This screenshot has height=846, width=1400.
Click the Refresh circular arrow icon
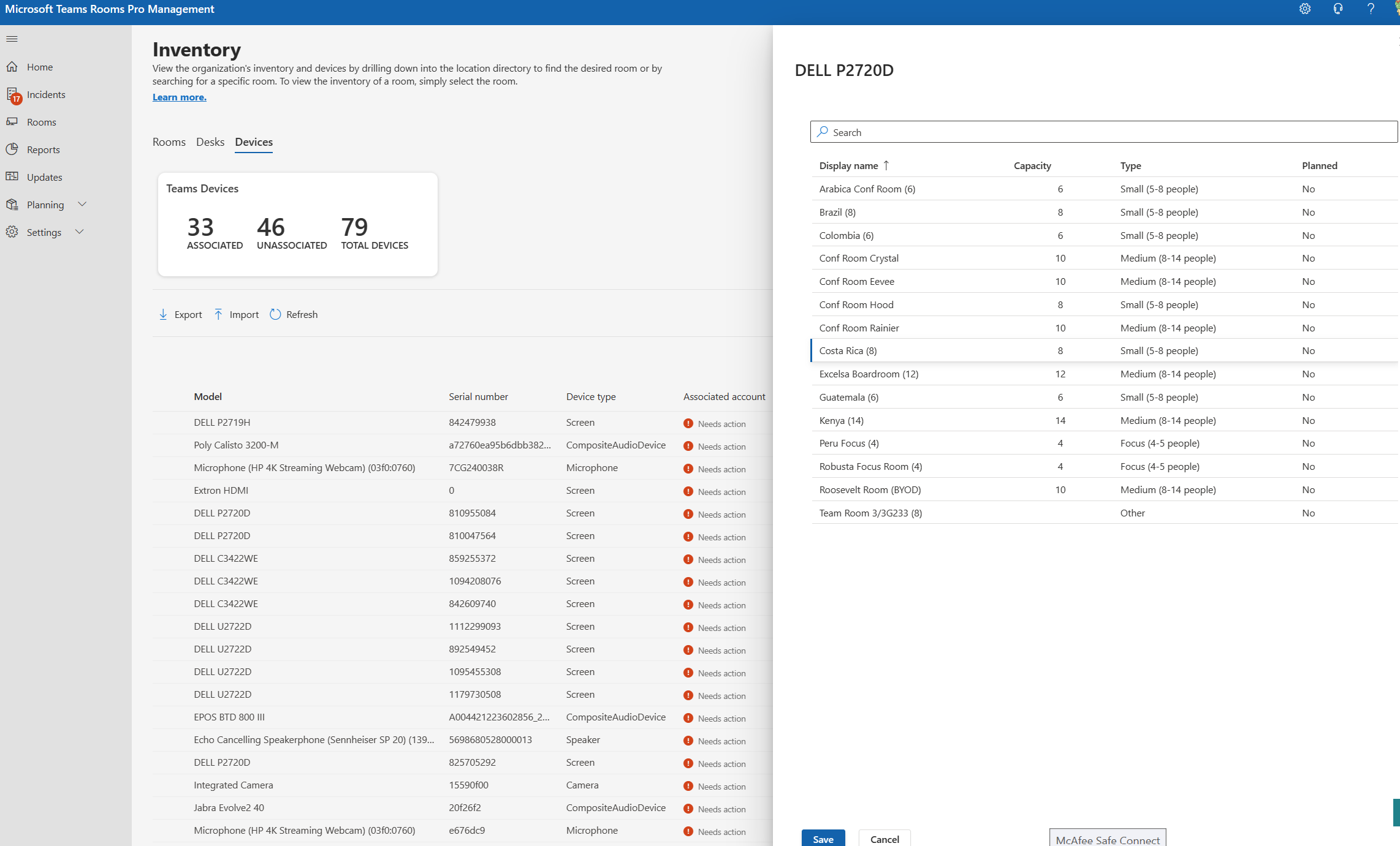(275, 314)
